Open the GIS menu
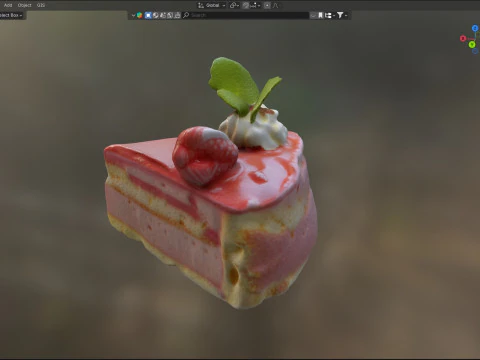This screenshot has width=480, height=360. [41, 5]
